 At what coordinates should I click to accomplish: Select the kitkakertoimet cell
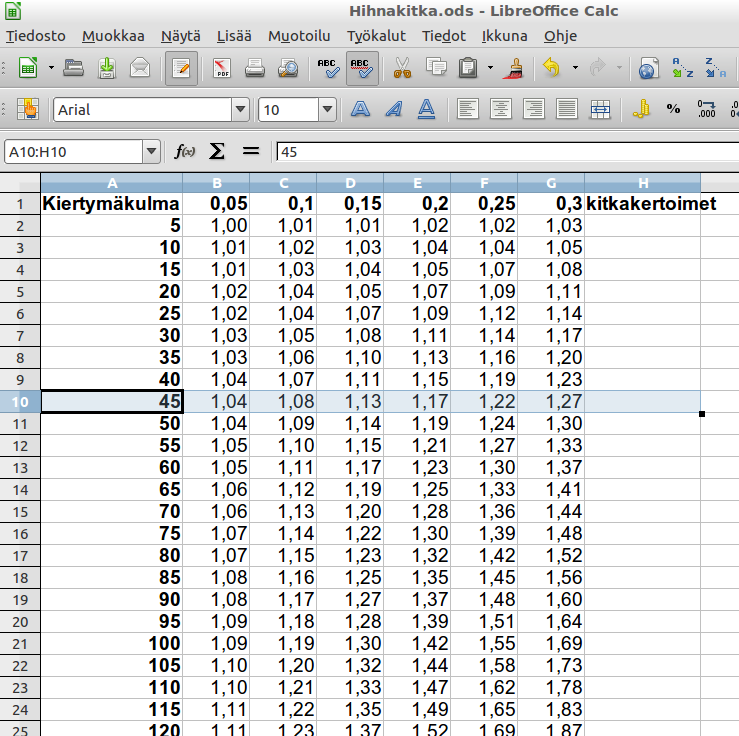click(x=642, y=204)
